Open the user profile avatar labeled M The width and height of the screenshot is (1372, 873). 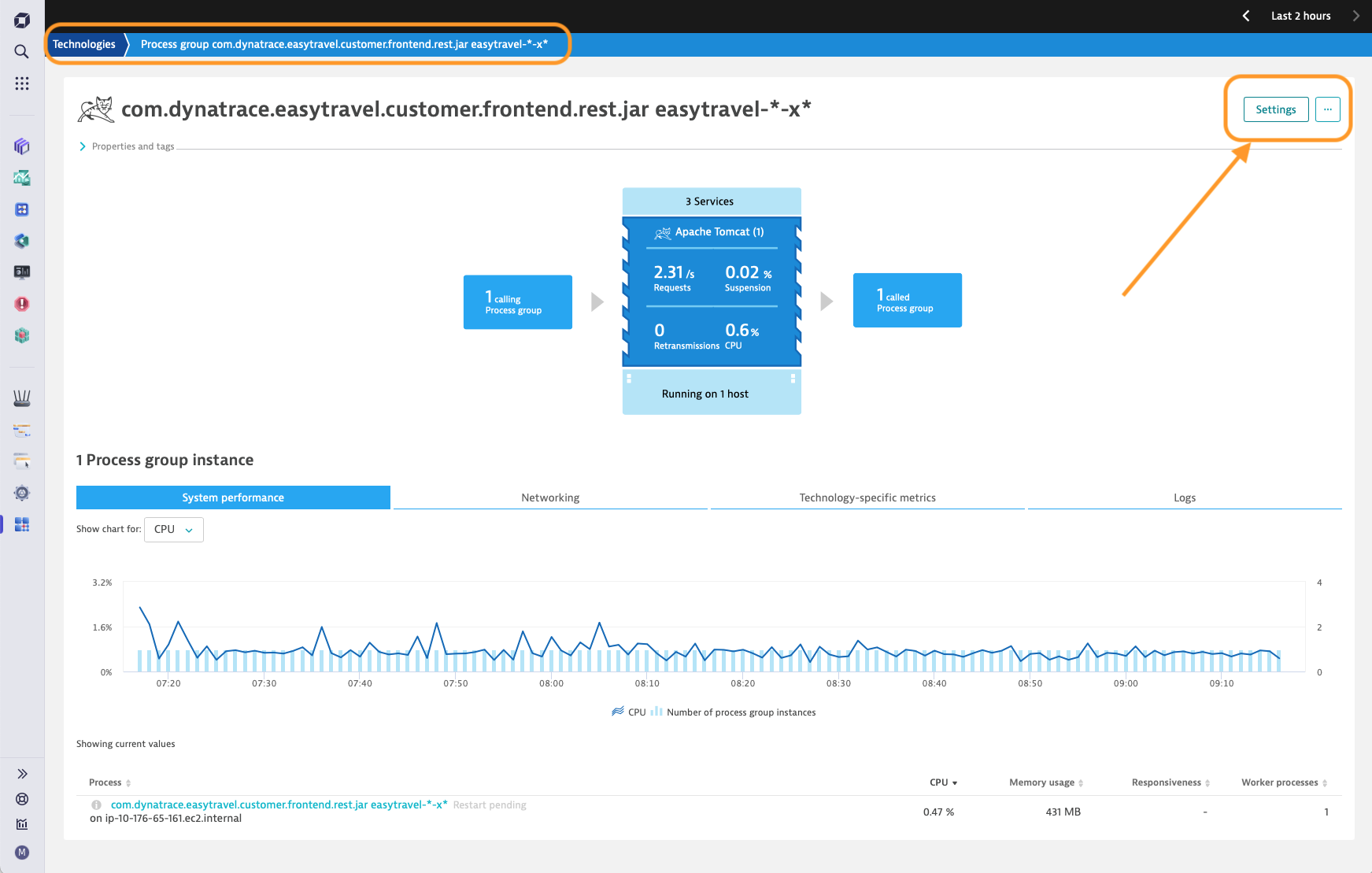pyautogui.click(x=21, y=853)
